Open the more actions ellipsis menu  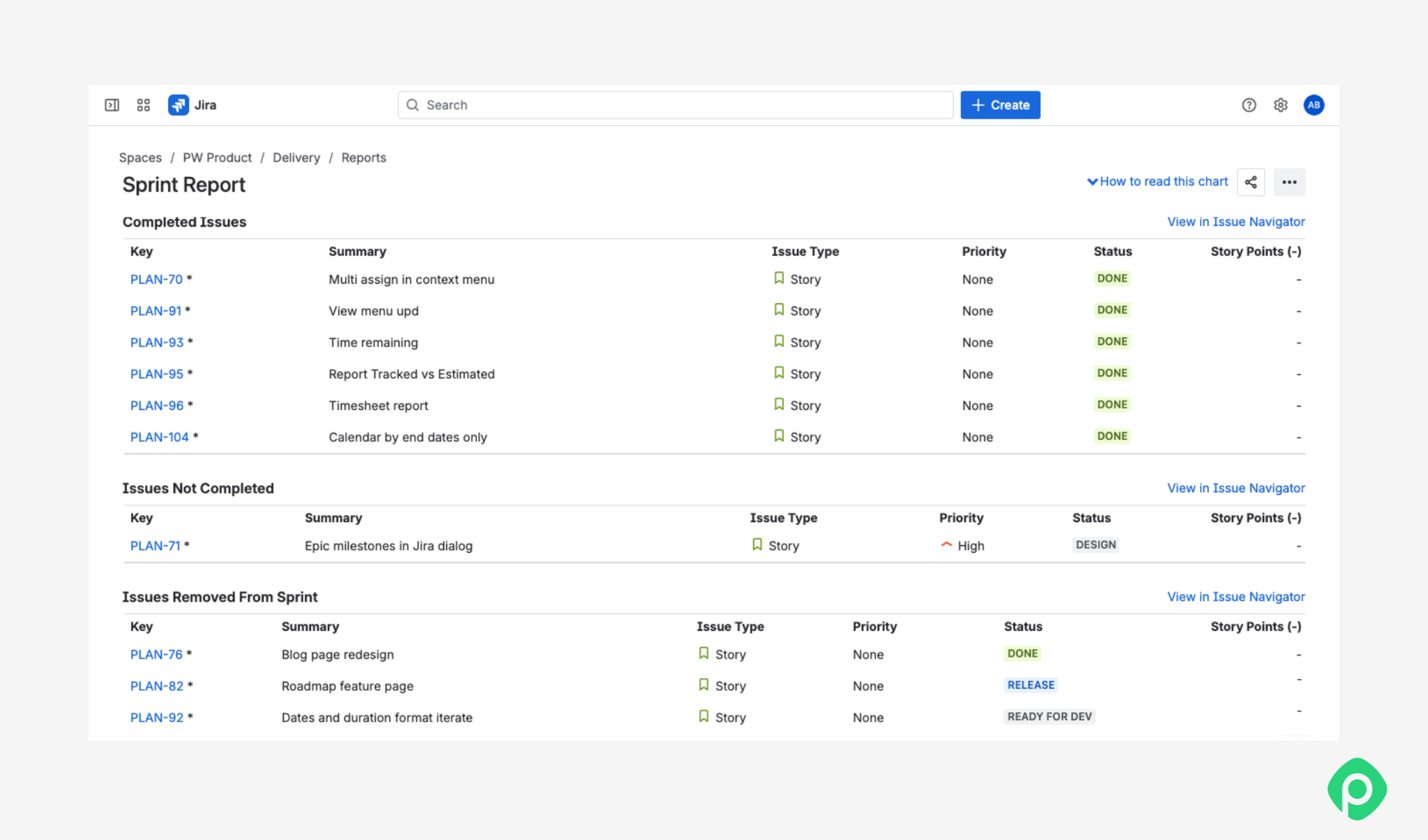click(1289, 182)
